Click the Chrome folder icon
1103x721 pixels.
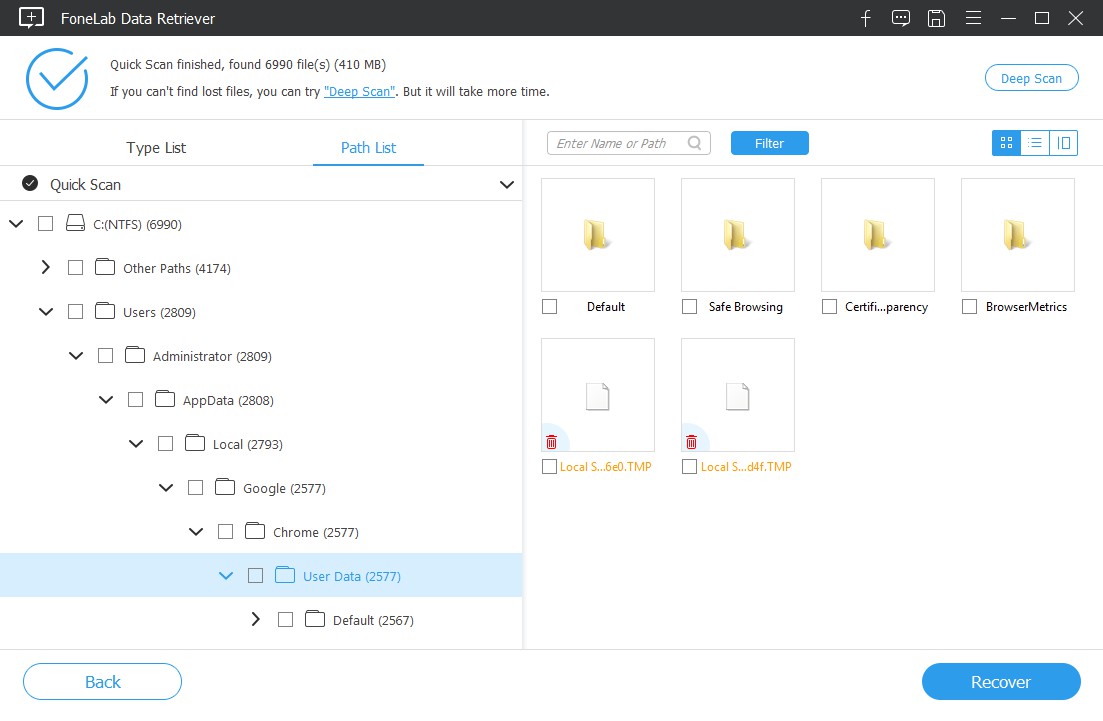[x=255, y=531]
